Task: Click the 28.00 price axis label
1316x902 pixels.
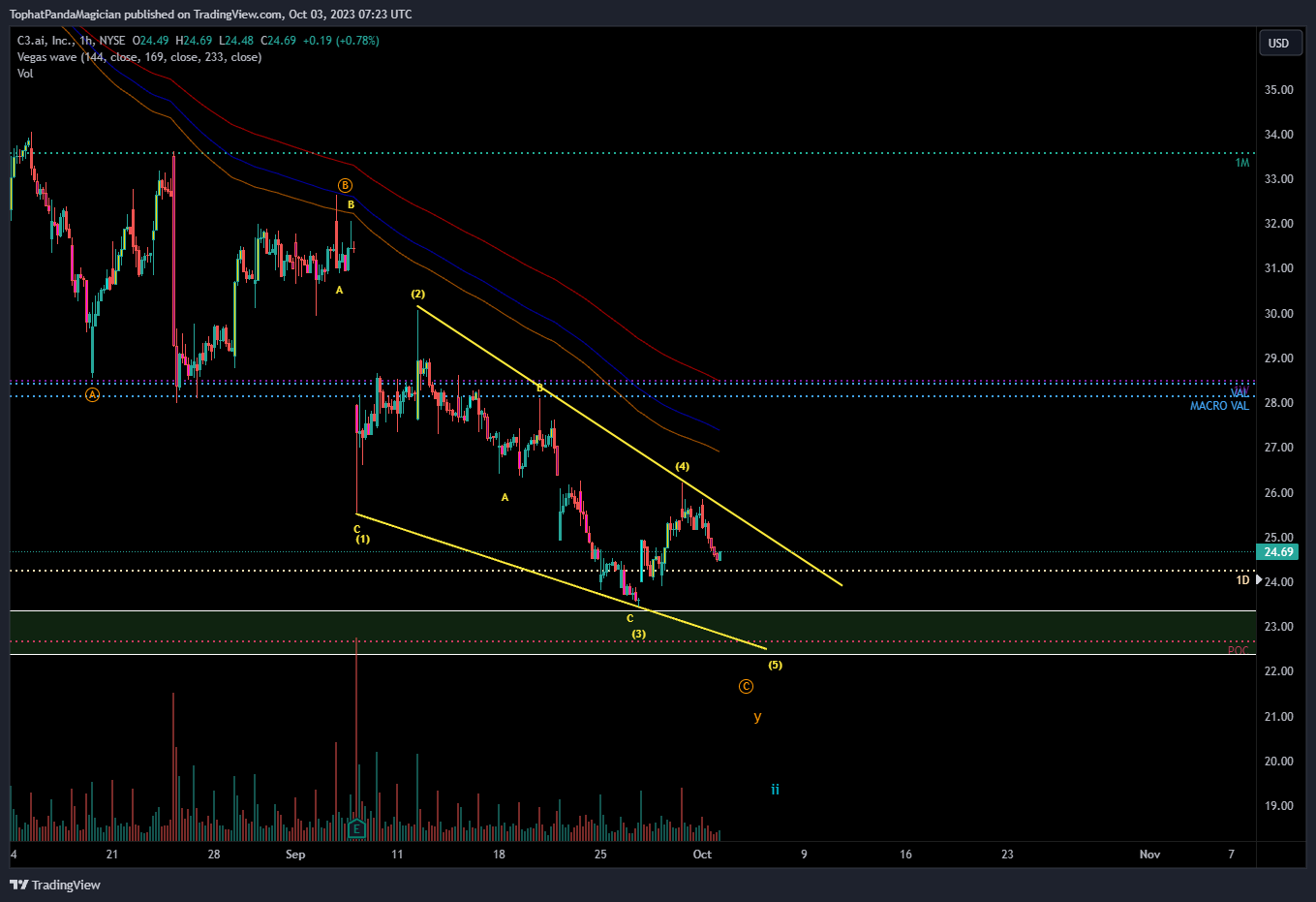Action: [x=1278, y=403]
